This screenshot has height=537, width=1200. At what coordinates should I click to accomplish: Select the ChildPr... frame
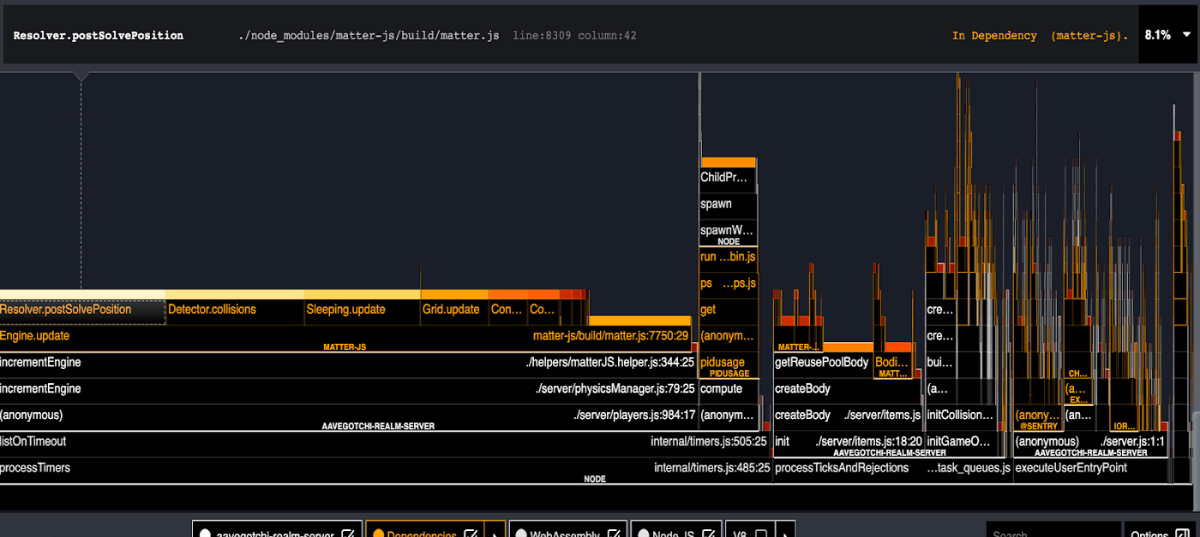click(x=728, y=178)
